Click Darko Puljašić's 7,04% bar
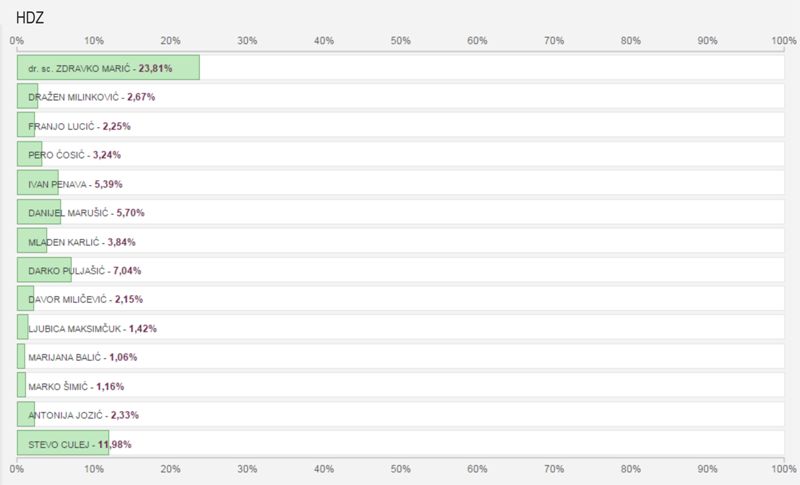Screen dimensions: 800x485 (x=44, y=270)
